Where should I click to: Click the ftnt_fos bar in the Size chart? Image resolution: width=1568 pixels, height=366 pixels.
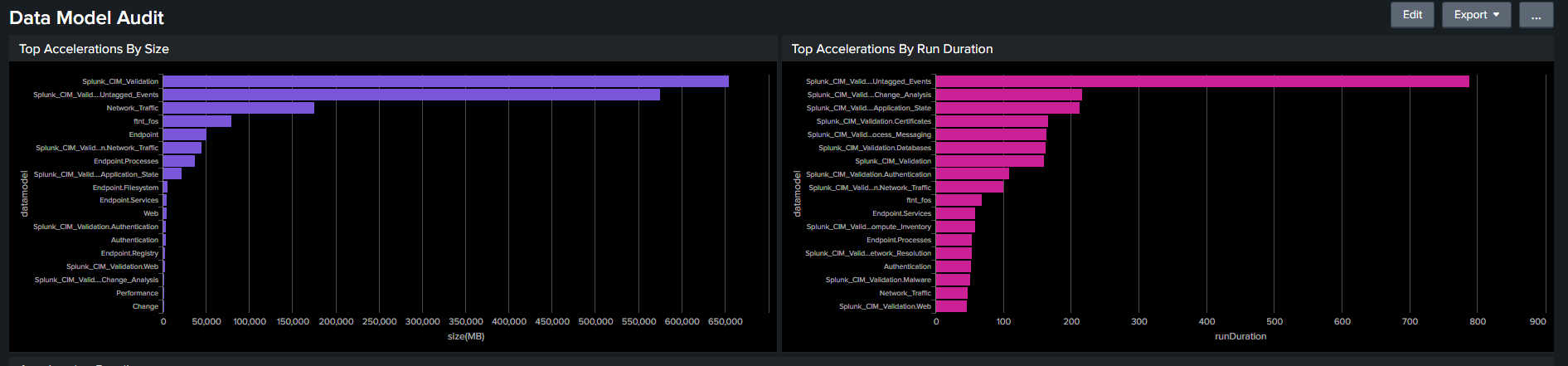pyautogui.click(x=197, y=121)
